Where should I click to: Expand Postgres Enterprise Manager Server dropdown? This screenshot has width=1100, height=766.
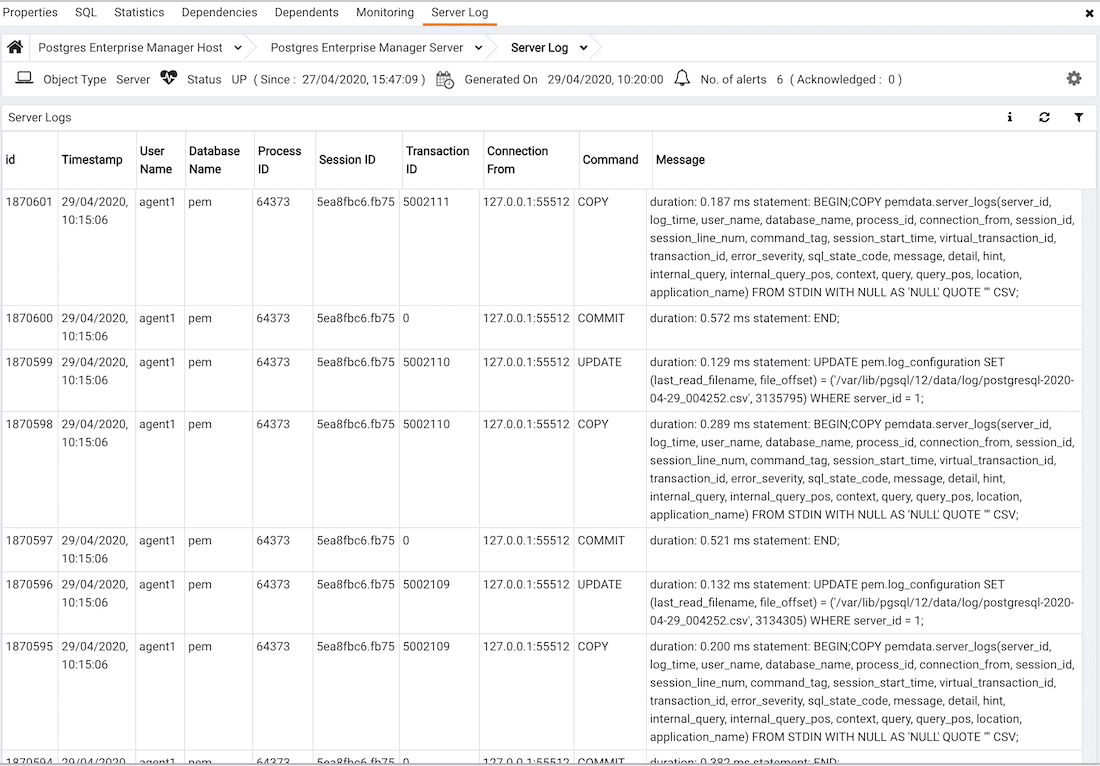click(x=479, y=47)
